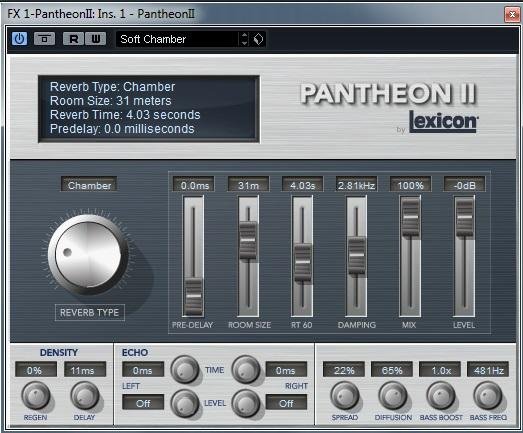Screen dimensions: 523x433
Task: Click the Diffusion knob
Action: coord(393,396)
